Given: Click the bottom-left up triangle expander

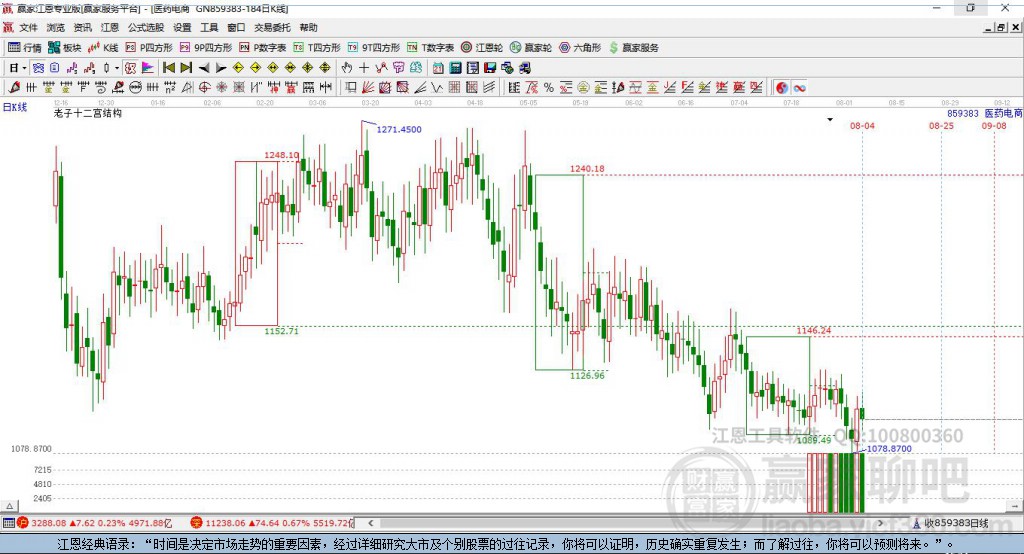Looking at the screenshot, I should pyautogui.click(x=9, y=506).
